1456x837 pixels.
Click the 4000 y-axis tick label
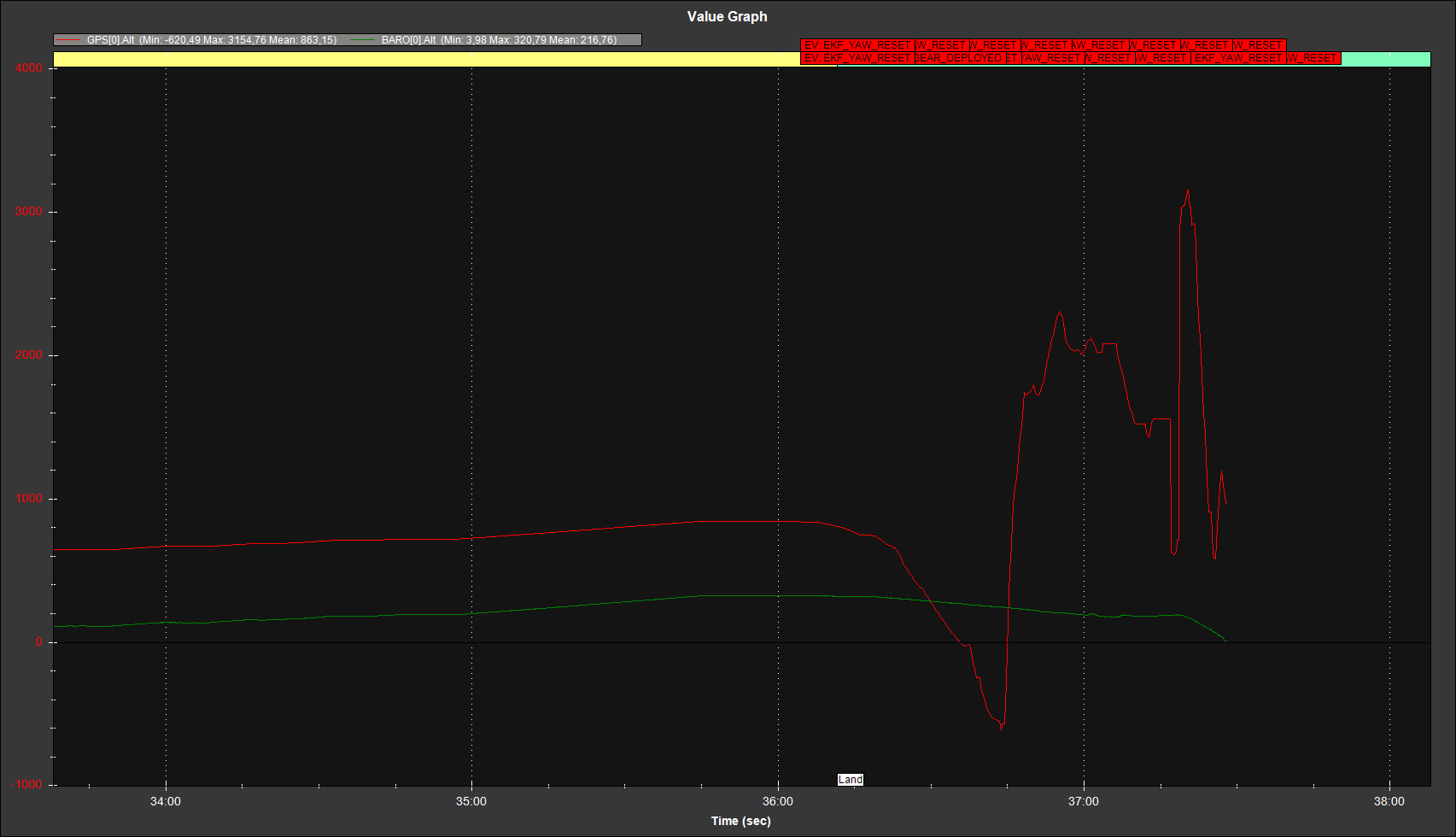pyautogui.click(x=29, y=68)
